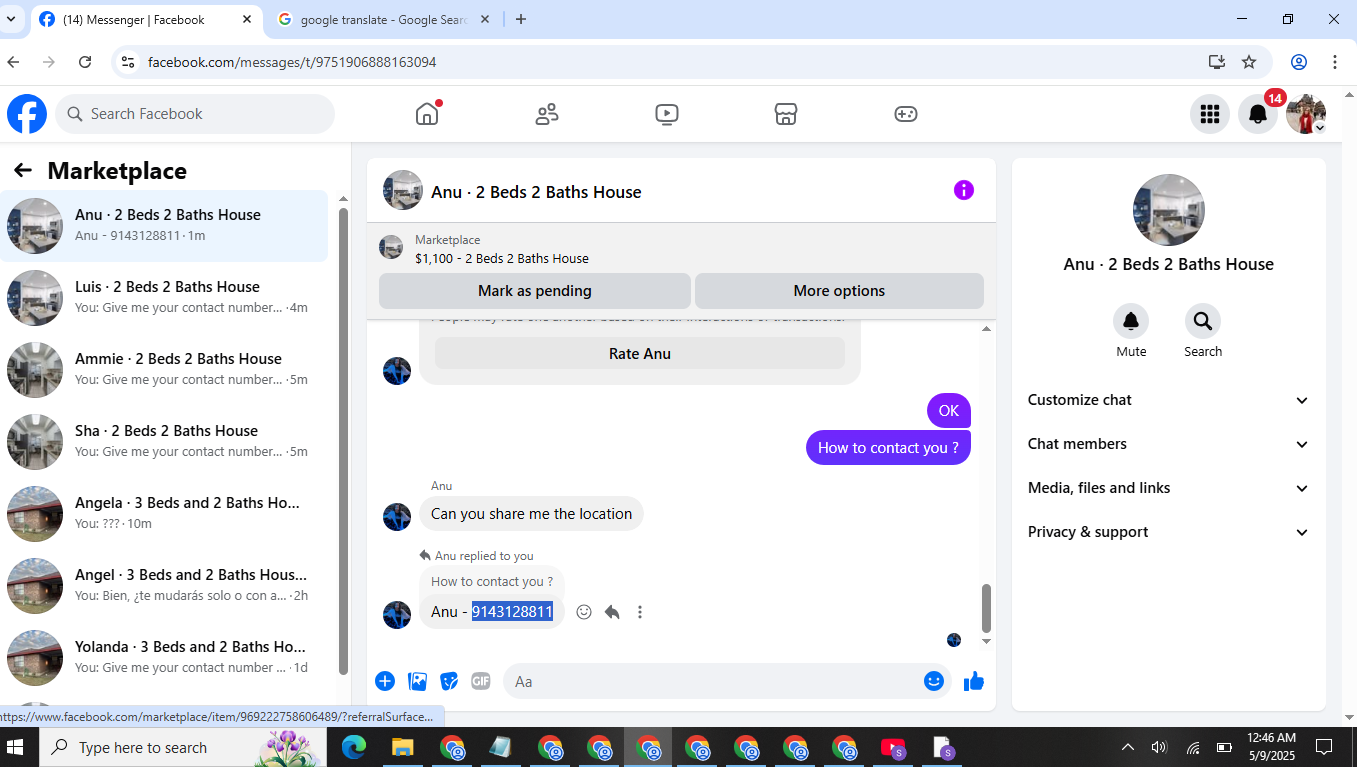Show hidden system tray icons
The width and height of the screenshot is (1357, 767).
1128,747
